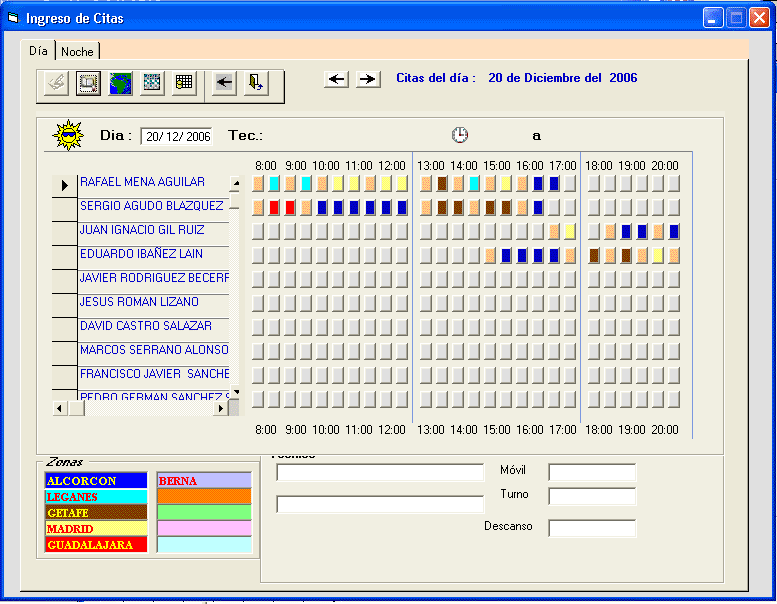The height and width of the screenshot is (604, 777).
Task: Click the sun with sunglasses icon
Action: (69, 135)
